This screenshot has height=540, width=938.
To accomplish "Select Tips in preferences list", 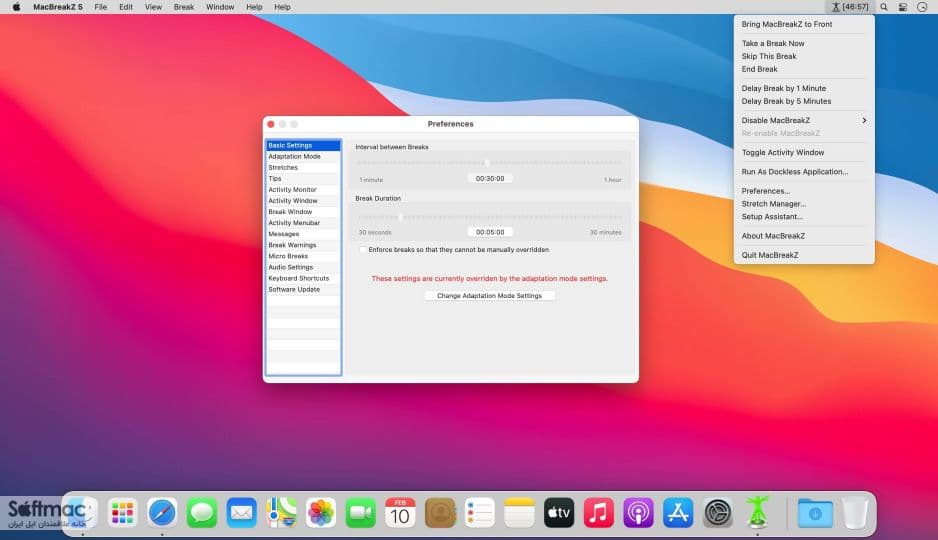I will click(303, 179).
